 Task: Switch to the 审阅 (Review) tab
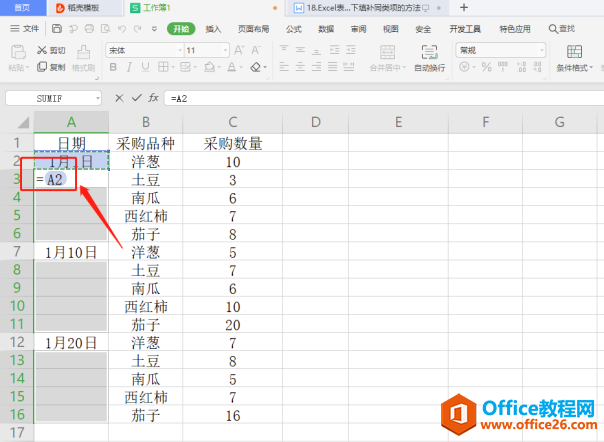(x=358, y=29)
